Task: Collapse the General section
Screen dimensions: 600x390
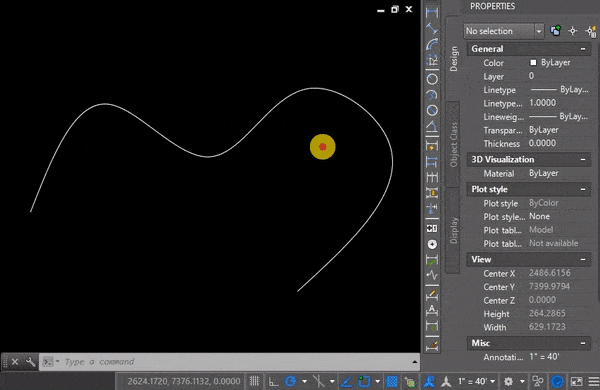Action: click(583, 49)
